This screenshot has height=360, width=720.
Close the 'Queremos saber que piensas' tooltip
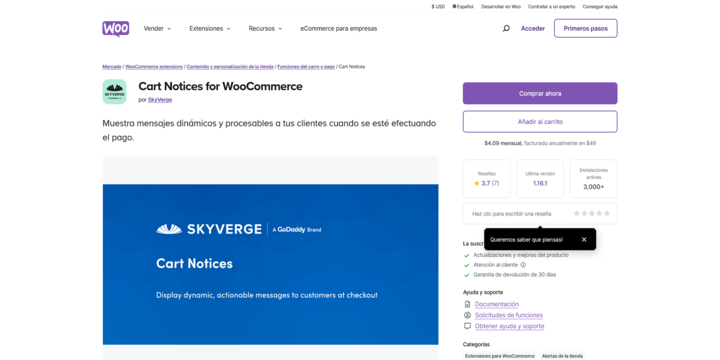tap(584, 240)
